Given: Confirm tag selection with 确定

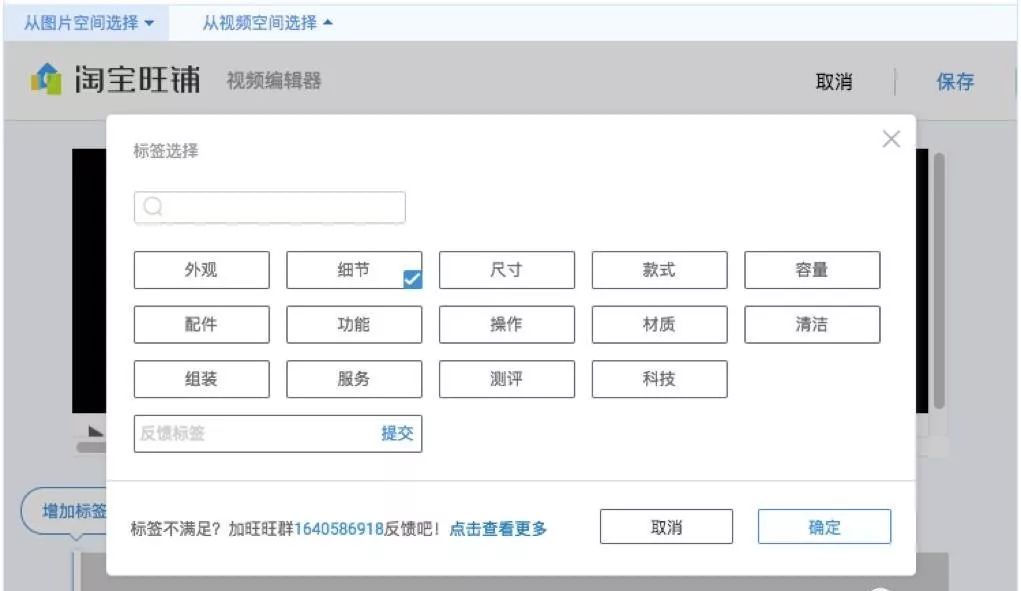Looking at the screenshot, I should point(824,526).
